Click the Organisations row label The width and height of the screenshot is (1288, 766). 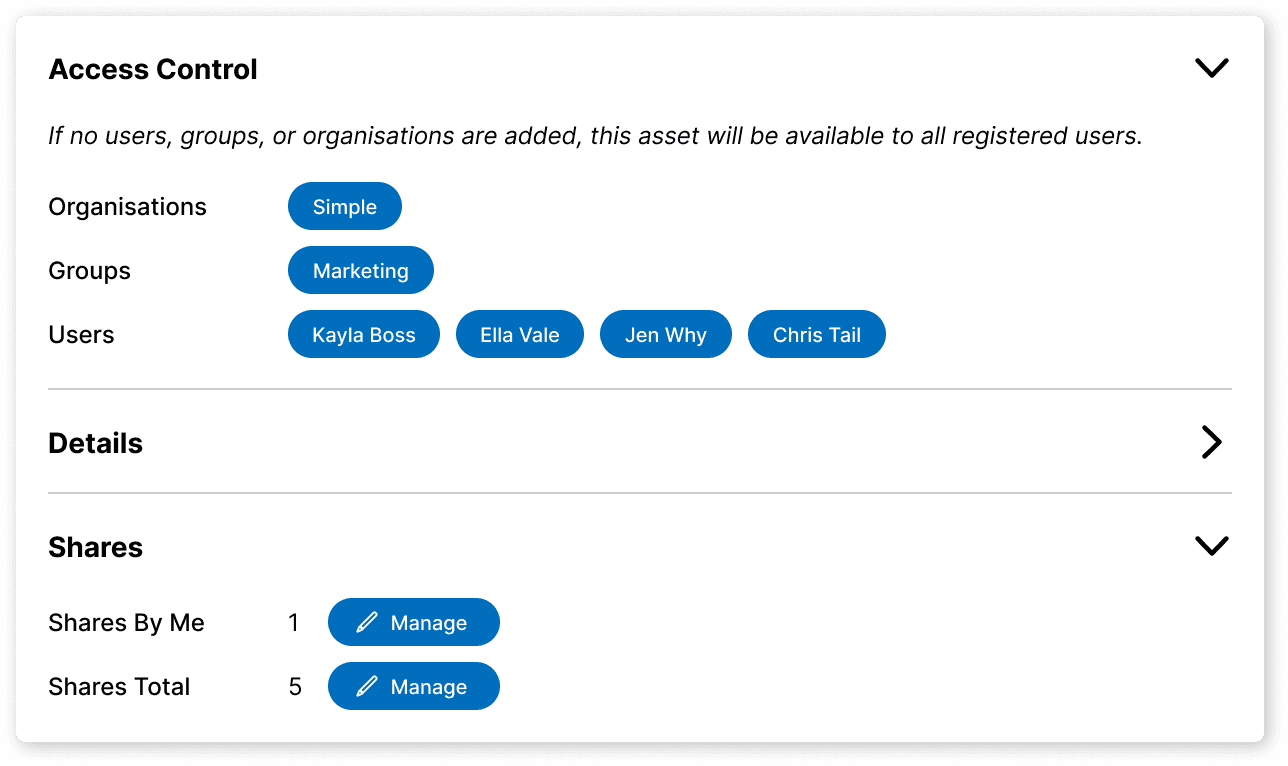click(x=127, y=206)
